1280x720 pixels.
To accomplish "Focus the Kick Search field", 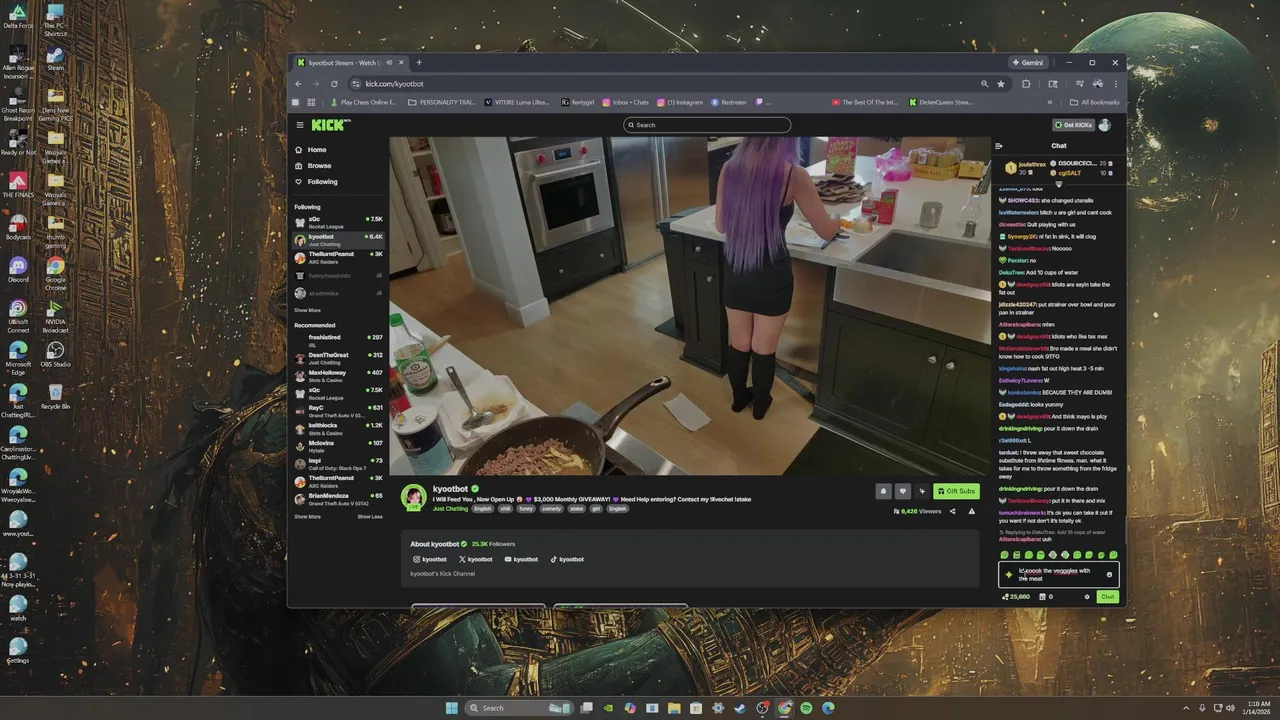I will point(707,125).
